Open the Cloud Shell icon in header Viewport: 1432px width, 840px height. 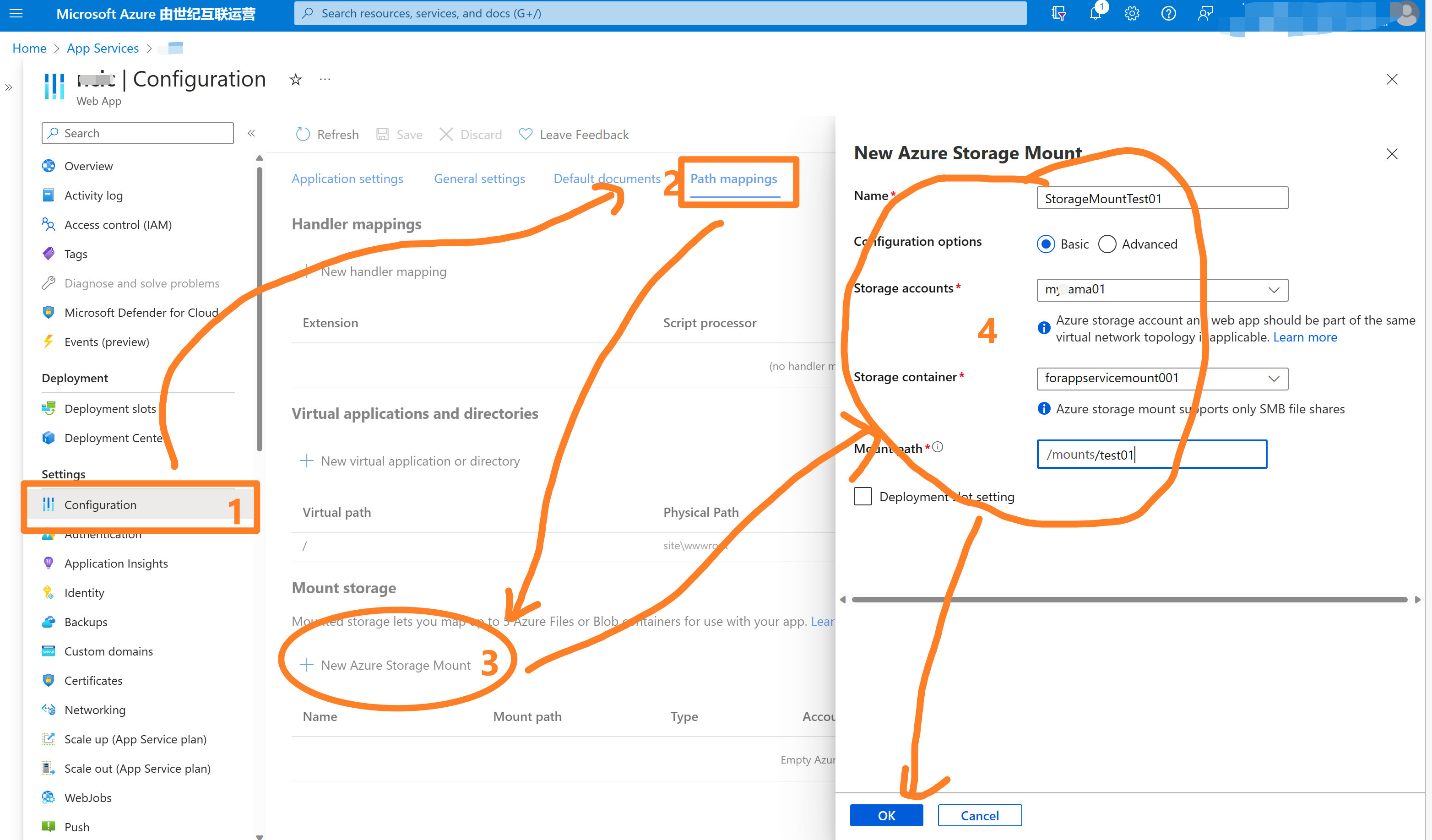click(1058, 14)
